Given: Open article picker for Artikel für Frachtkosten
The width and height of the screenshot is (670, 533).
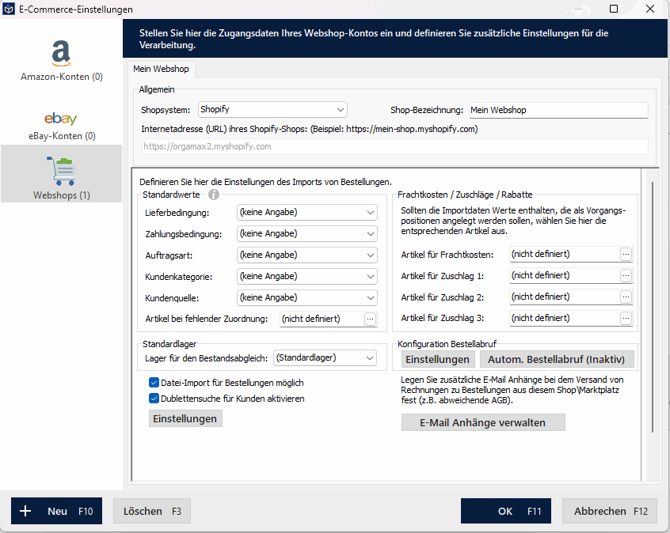Looking at the screenshot, I should pos(626,254).
